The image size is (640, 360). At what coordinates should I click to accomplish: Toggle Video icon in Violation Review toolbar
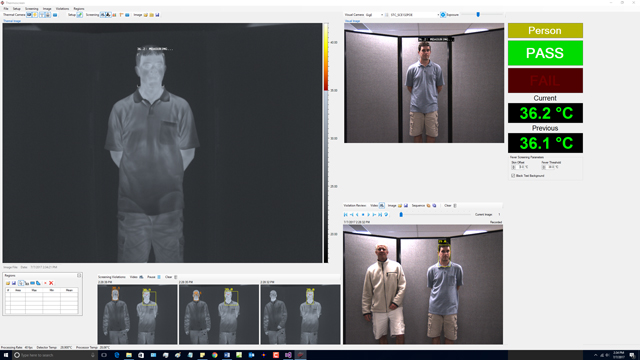[382, 205]
